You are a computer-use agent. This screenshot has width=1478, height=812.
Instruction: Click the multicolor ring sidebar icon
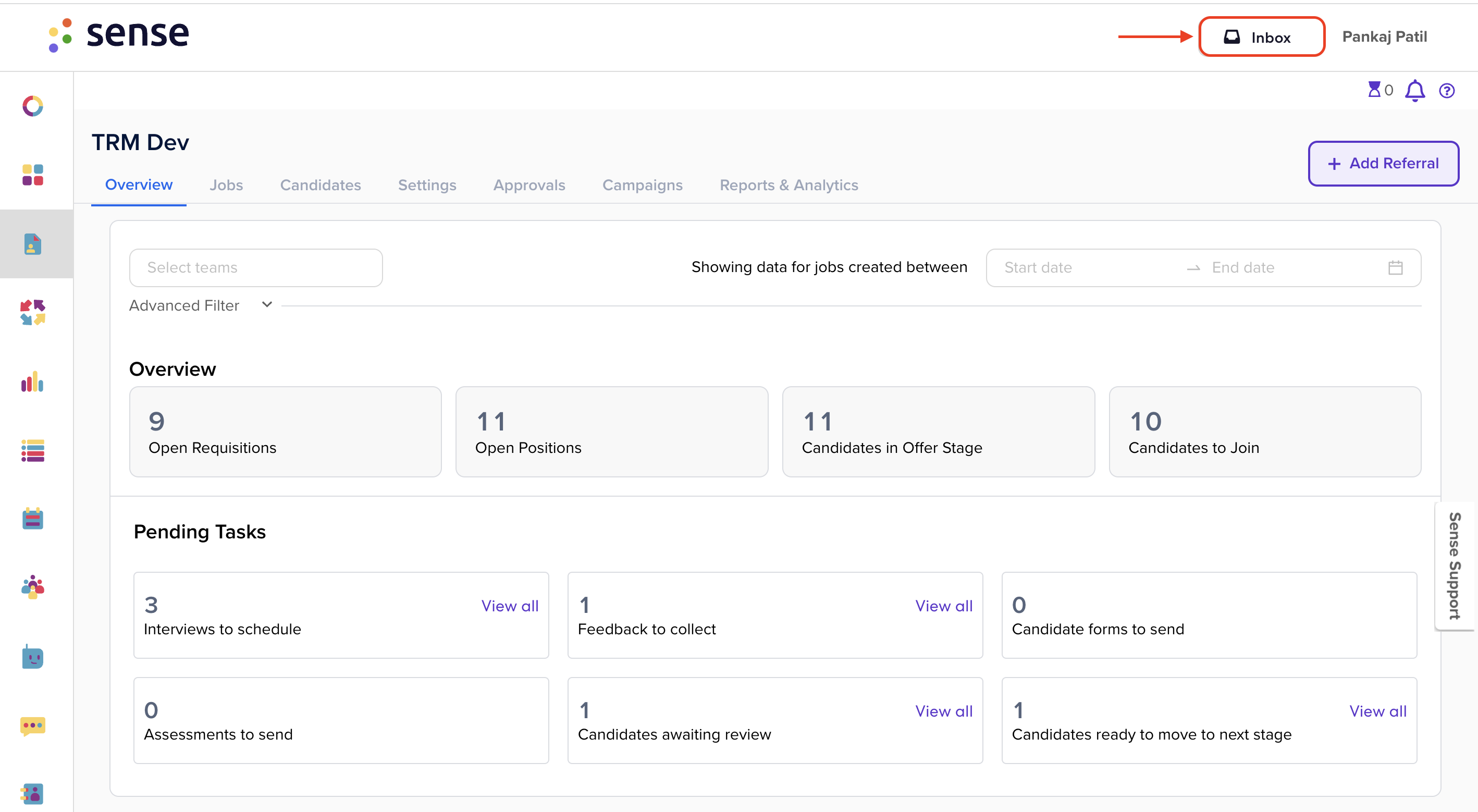(x=33, y=106)
